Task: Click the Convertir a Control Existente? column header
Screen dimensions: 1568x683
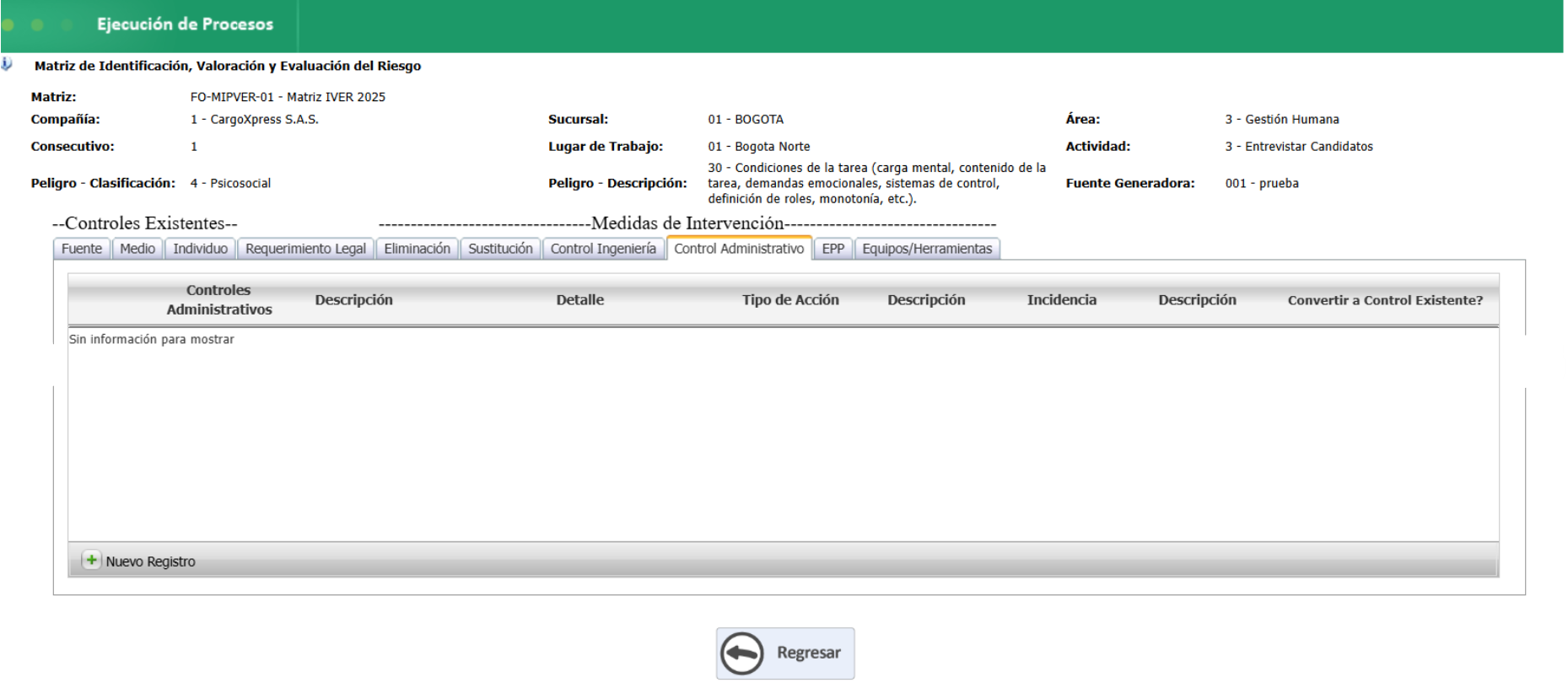Action: 1385,300
